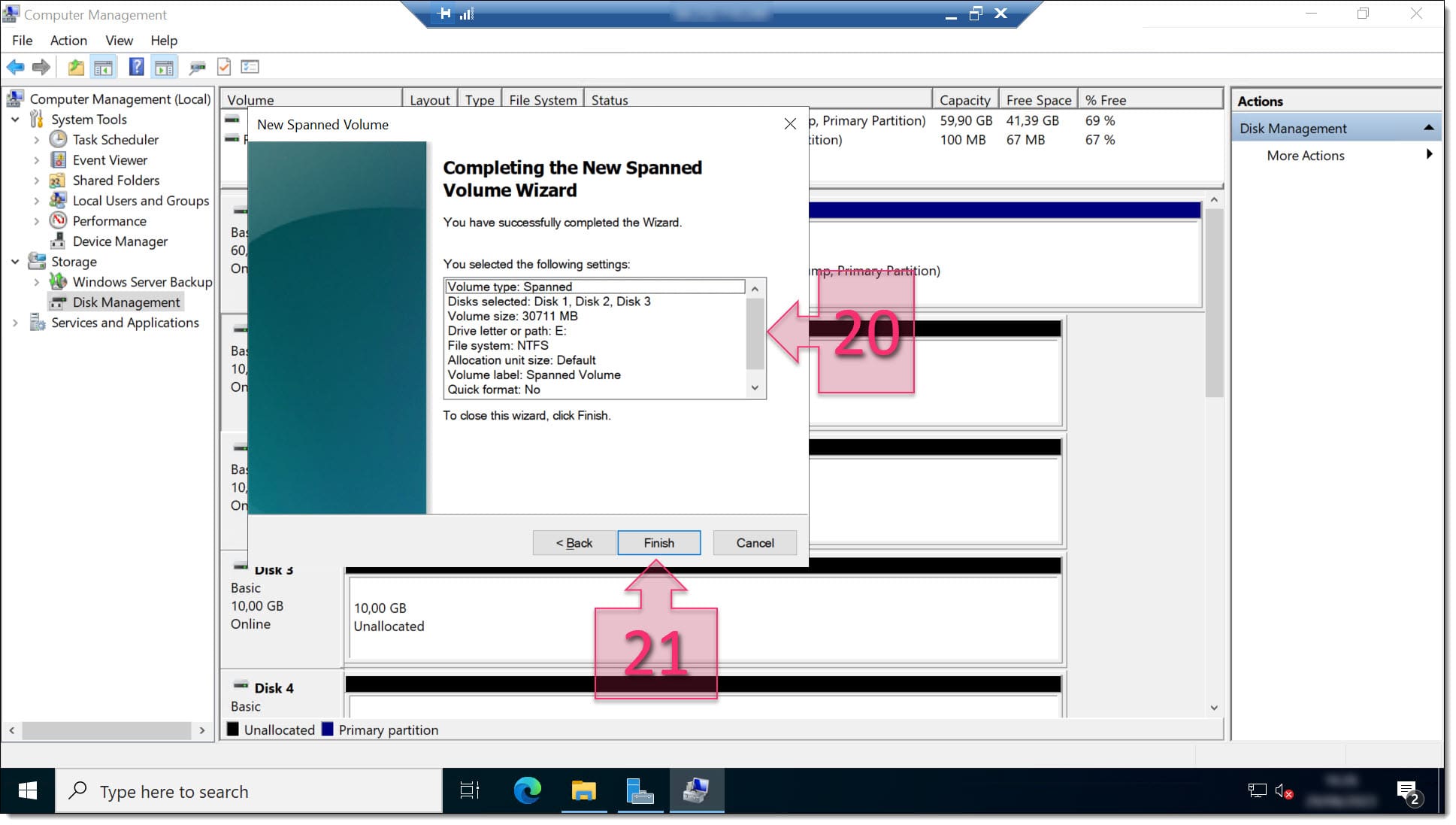Toggle Primary partition legend indicator

click(327, 730)
